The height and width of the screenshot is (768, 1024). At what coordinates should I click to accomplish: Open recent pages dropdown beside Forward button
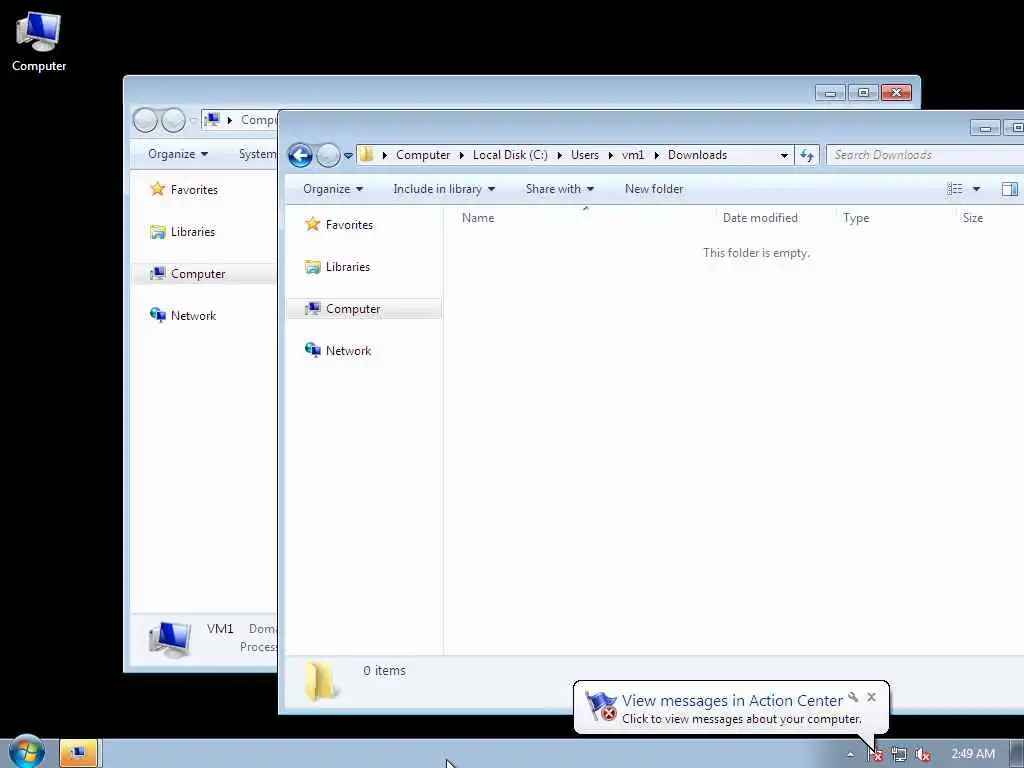(348, 156)
